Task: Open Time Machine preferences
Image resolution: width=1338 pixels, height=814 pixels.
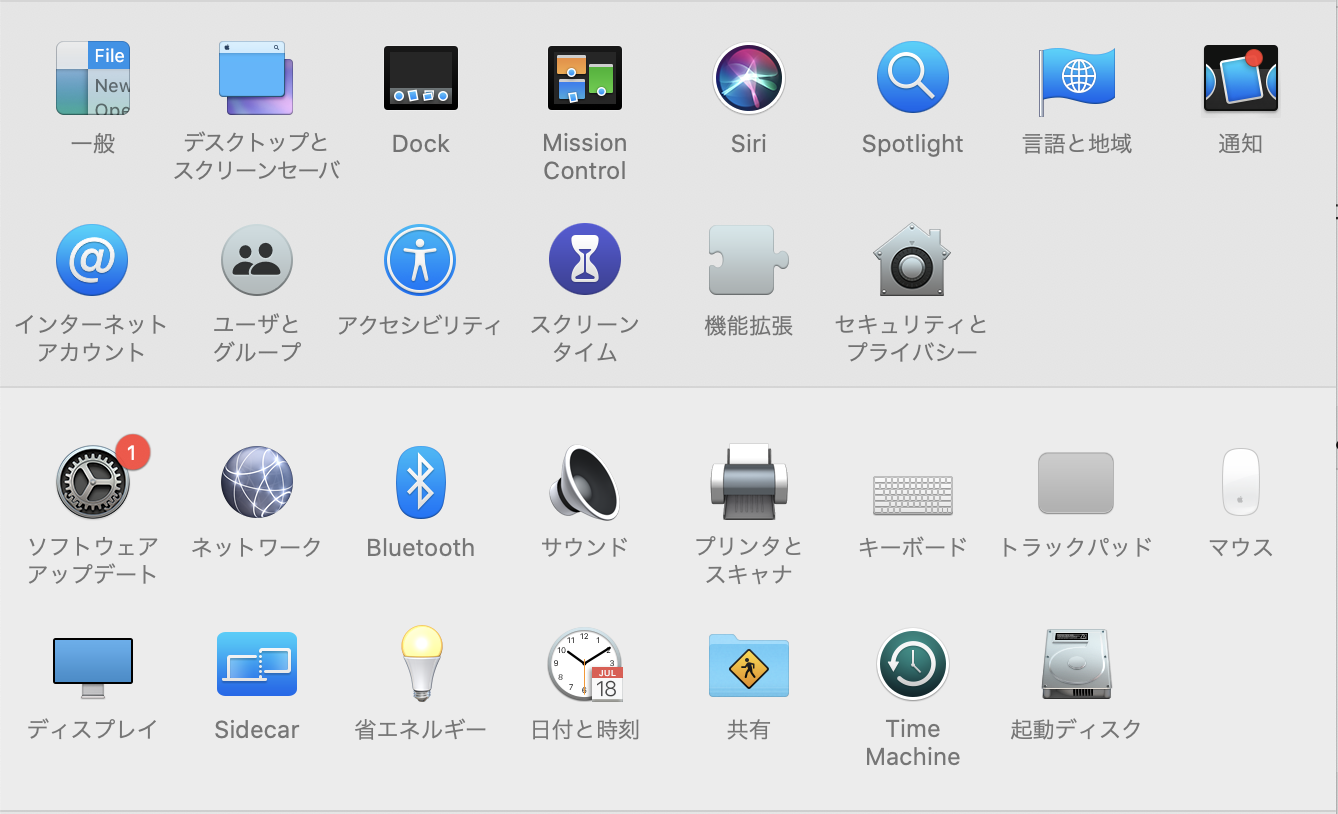Action: (x=913, y=664)
